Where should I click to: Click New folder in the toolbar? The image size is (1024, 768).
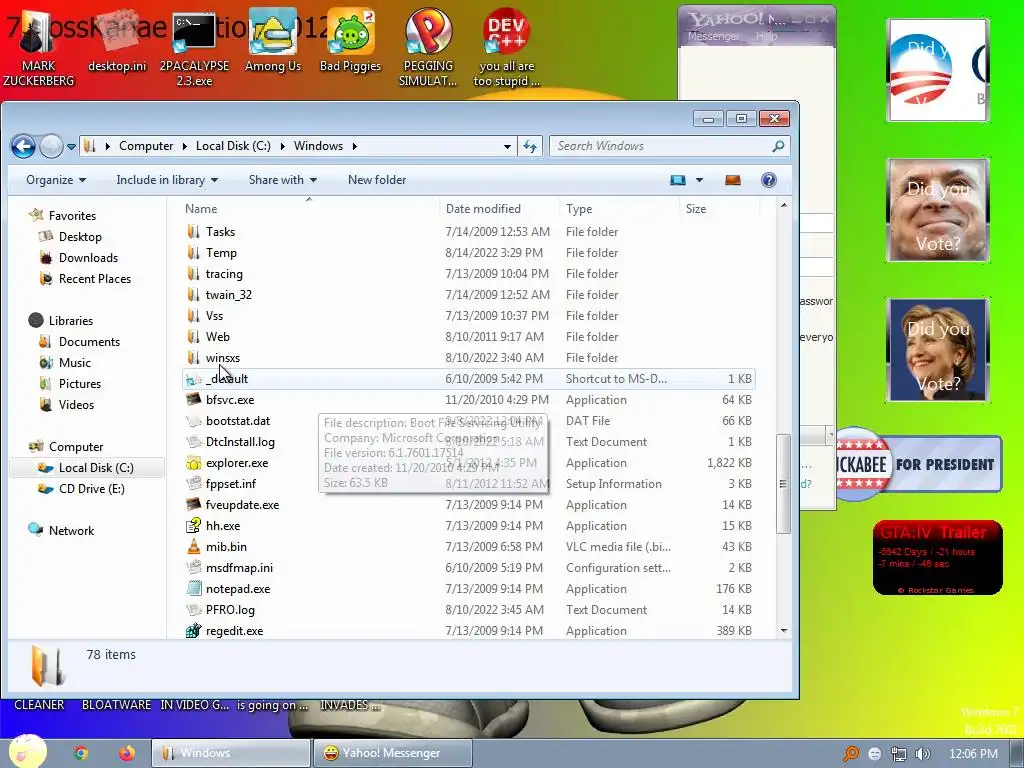[377, 180]
